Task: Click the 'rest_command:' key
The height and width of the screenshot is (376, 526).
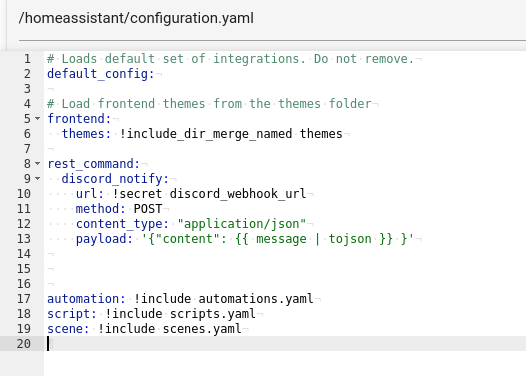Action: click(x=93, y=164)
